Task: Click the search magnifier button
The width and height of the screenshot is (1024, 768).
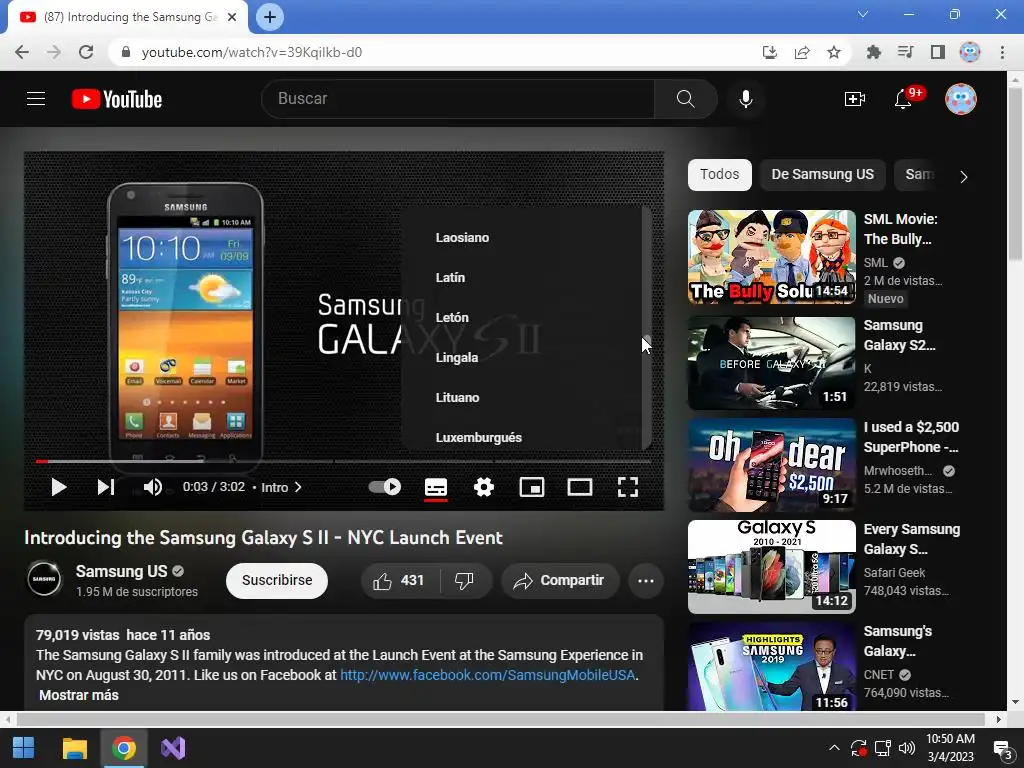Action: click(686, 99)
